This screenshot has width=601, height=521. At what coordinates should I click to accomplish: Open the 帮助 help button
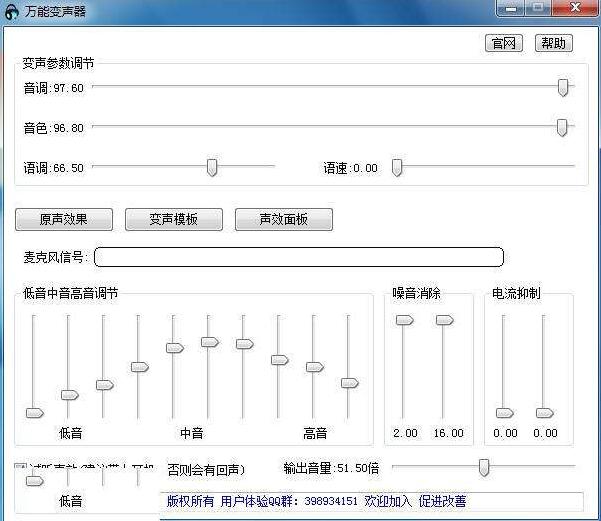[x=553, y=43]
